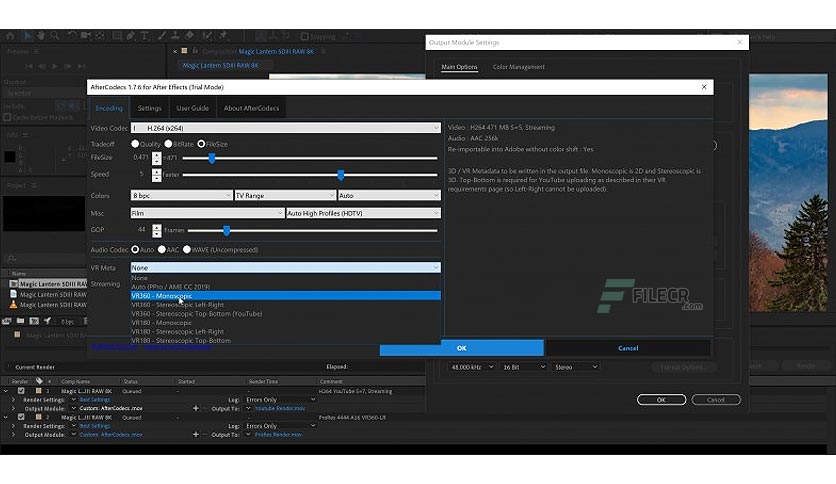Select the Hand tool
836x484 pixels.
tap(41, 36)
